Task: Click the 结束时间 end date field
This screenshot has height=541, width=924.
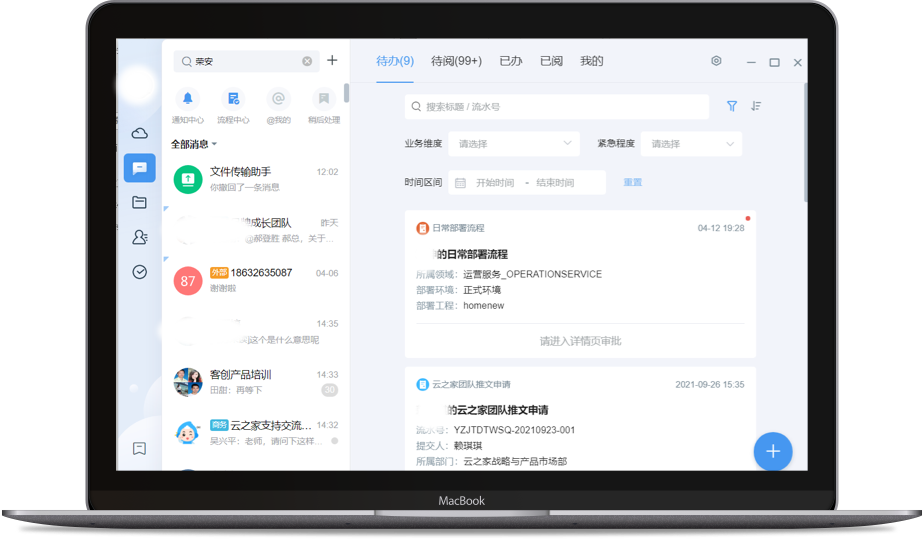Action: pyautogui.click(x=555, y=183)
